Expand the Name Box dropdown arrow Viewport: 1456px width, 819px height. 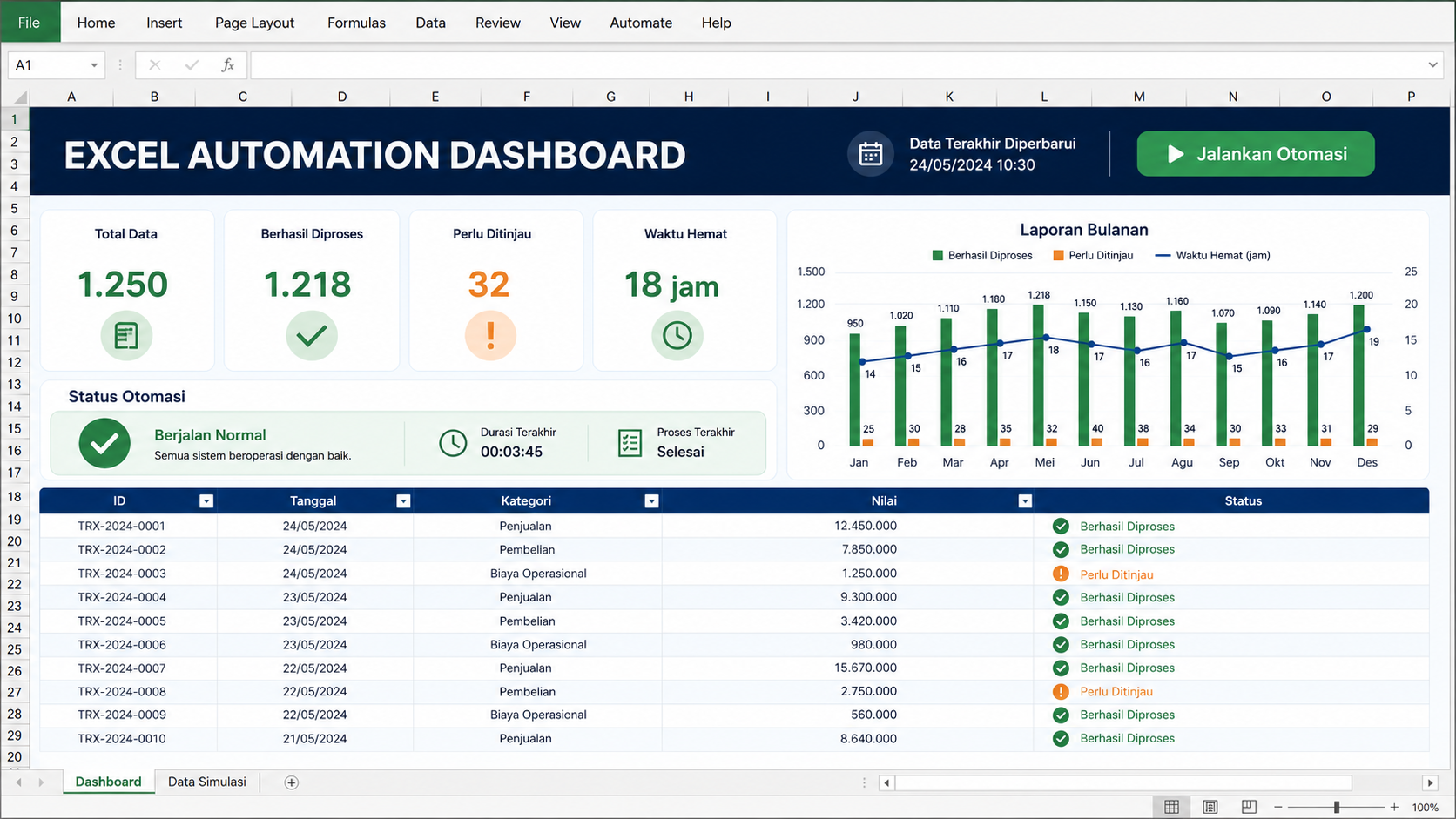pyautogui.click(x=94, y=65)
